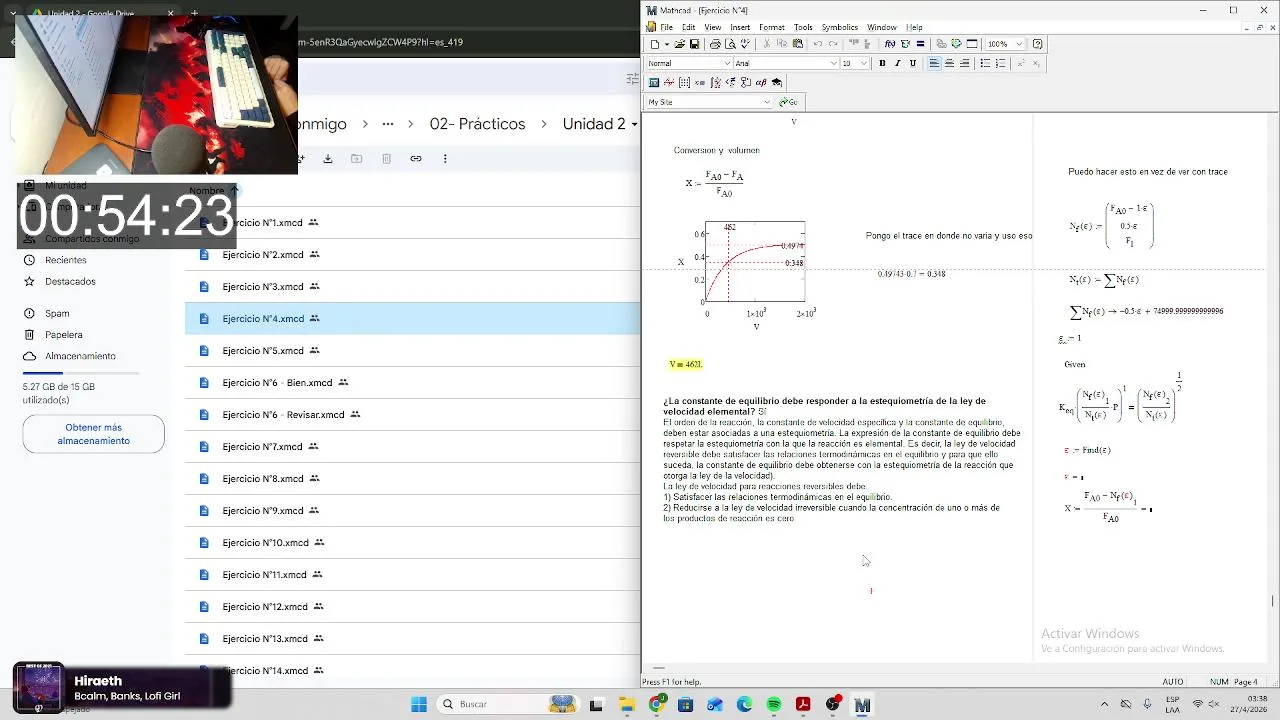Open the Drive more actions menu
1280x720 pixels.
(x=445, y=158)
